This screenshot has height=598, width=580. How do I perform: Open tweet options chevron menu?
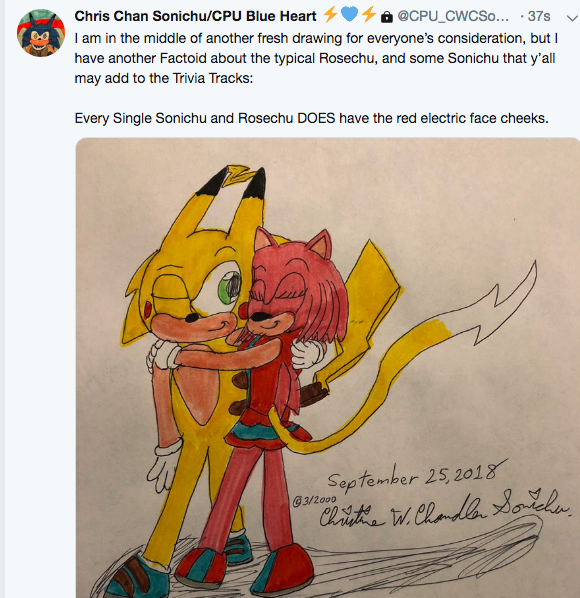click(x=572, y=18)
